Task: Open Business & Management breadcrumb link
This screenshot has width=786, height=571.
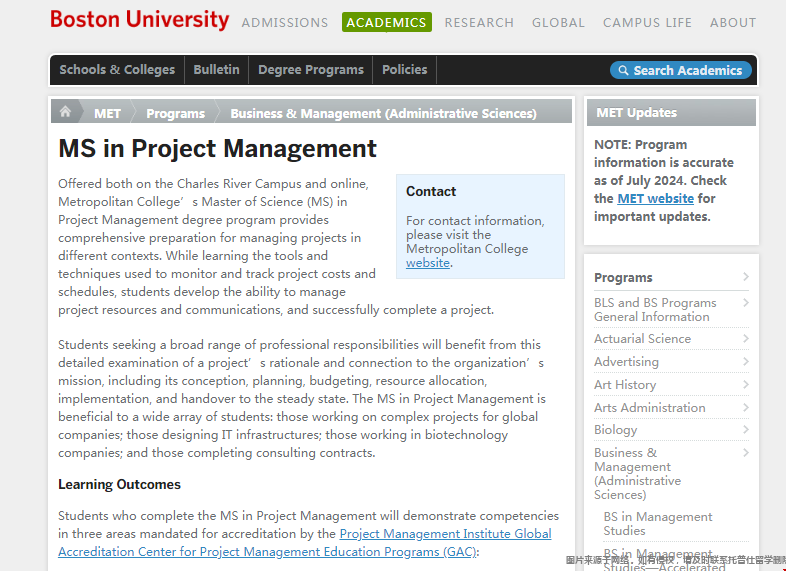Action: coord(383,114)
